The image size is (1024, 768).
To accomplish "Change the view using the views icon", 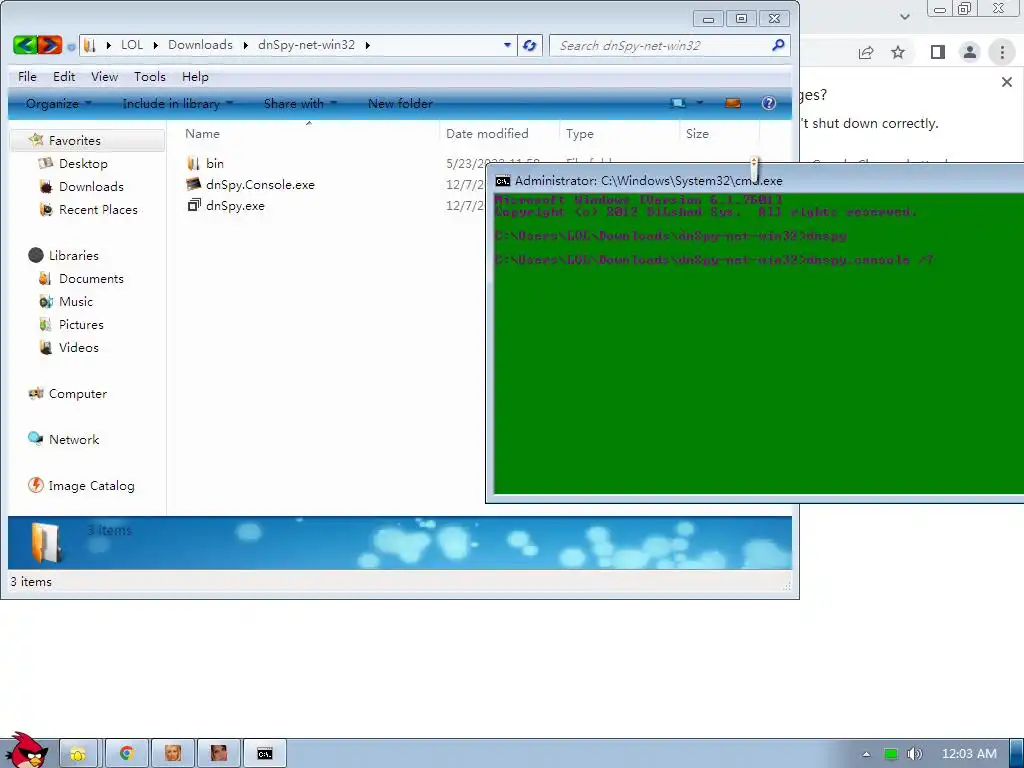I will pyautogui.click(x=679, y=103).
